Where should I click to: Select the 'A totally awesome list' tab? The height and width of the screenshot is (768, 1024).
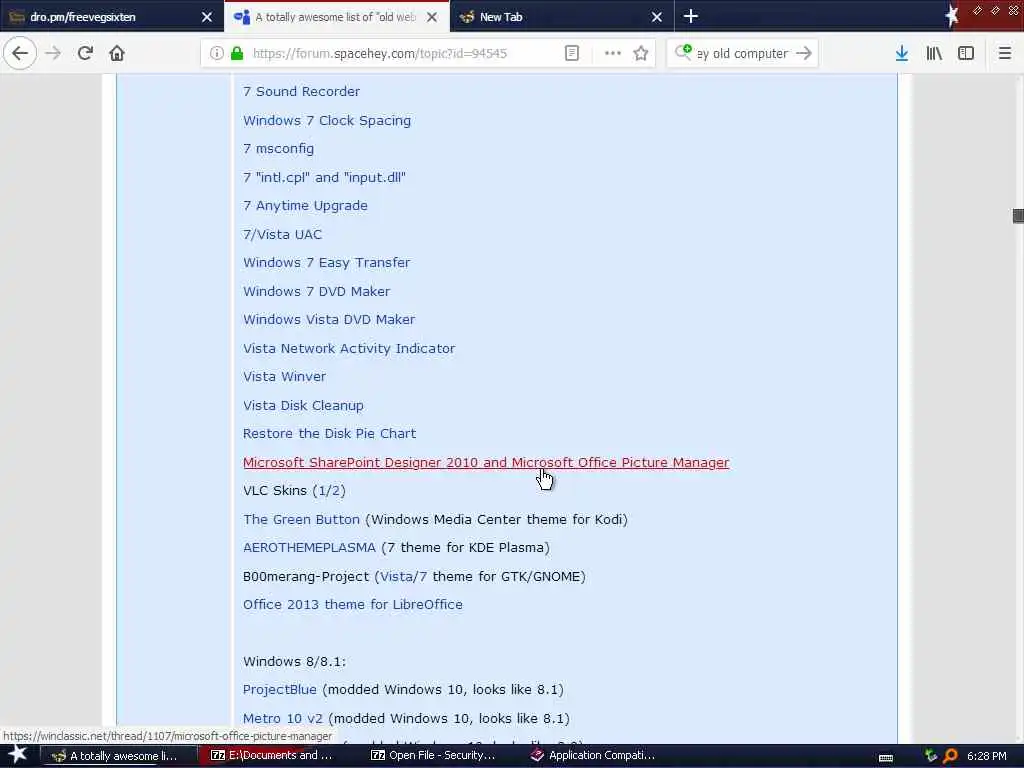[335, 17]
